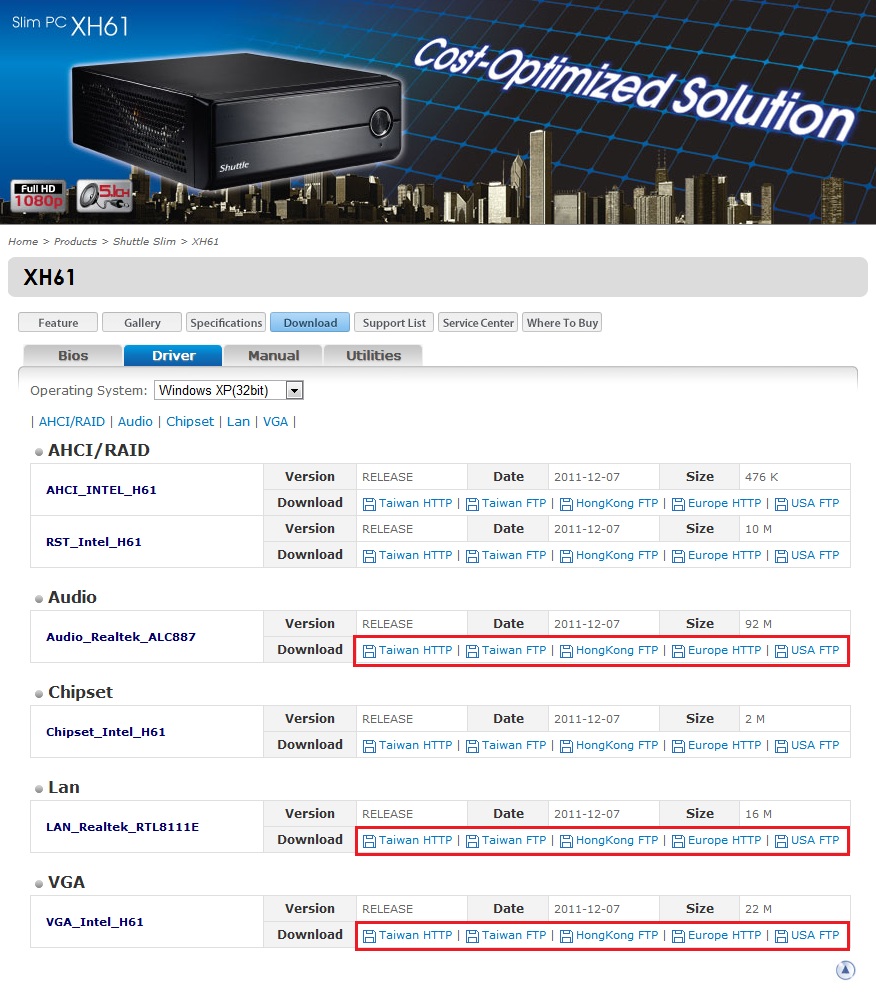The width and height of the screenshot is (876, 1001).
Task: Click disk icon beside AHCI_INTEL_H61 USA FTP
Action: 781,504
